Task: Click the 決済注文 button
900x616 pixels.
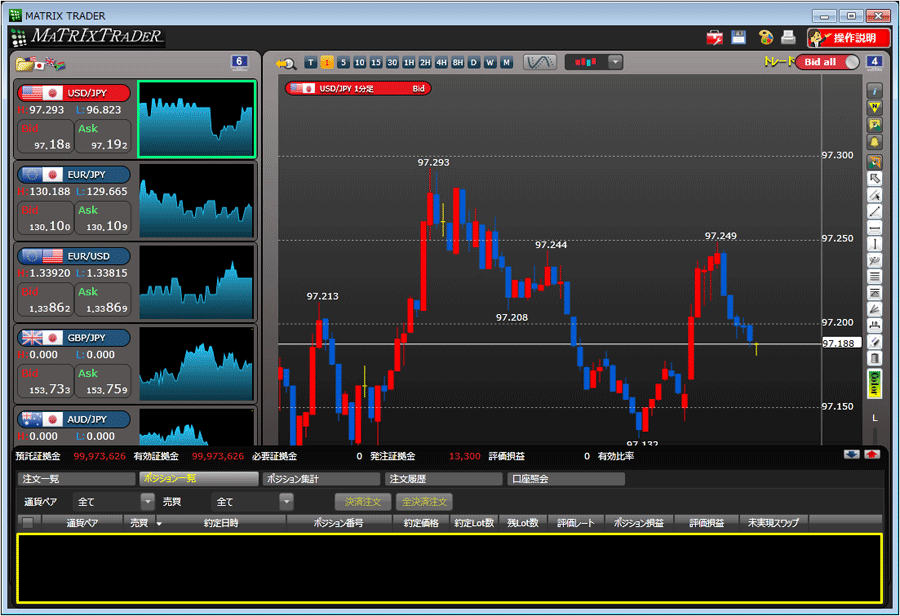Action: (x=363, y=502)
